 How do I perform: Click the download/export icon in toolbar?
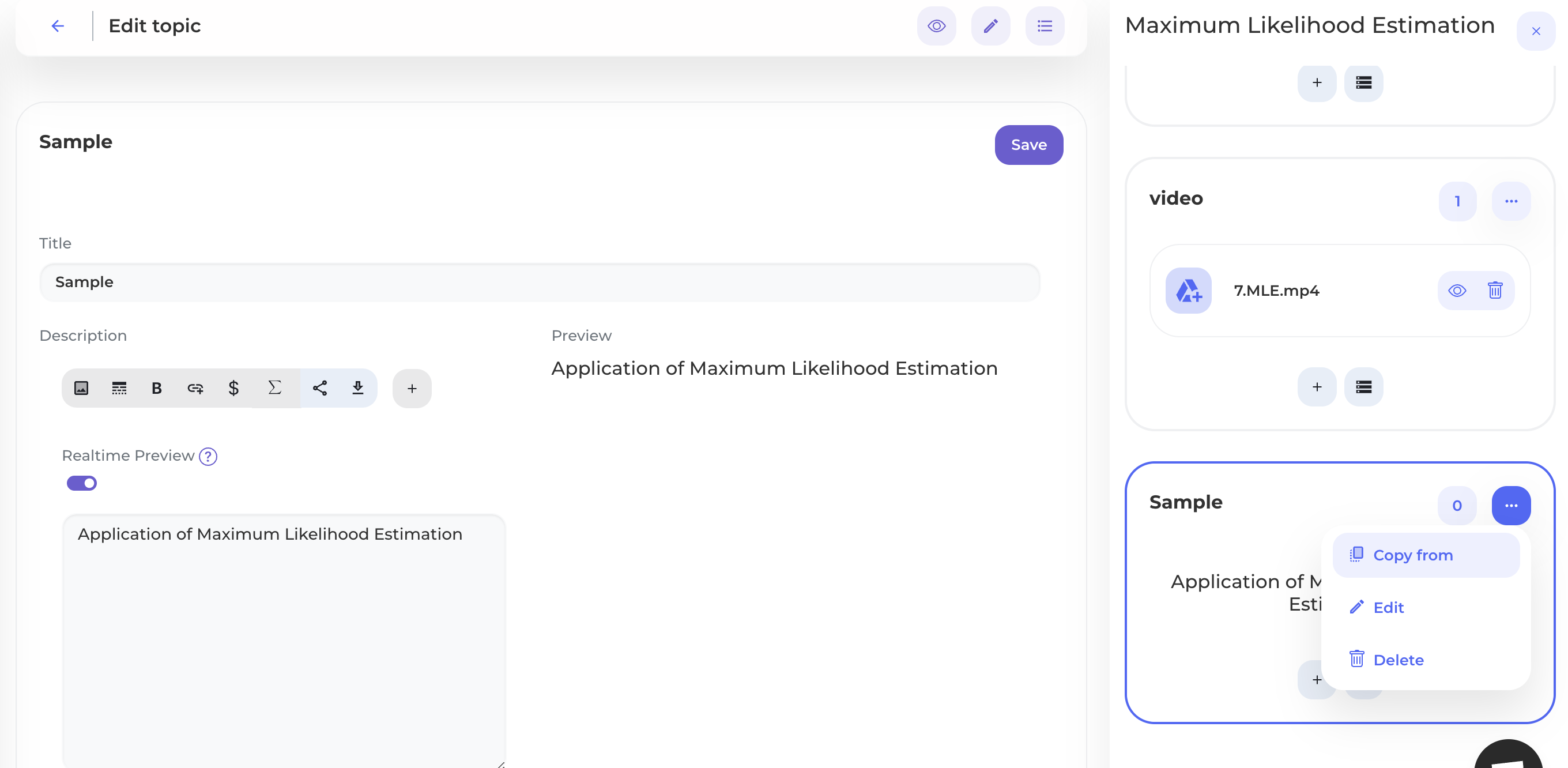coord(358,388)
